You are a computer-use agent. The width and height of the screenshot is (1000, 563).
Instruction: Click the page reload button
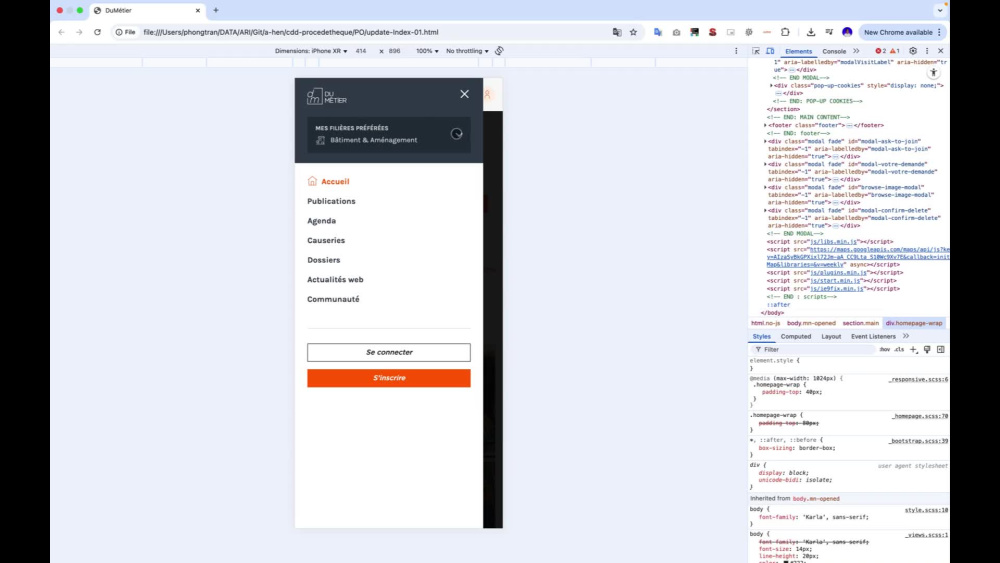97,32
